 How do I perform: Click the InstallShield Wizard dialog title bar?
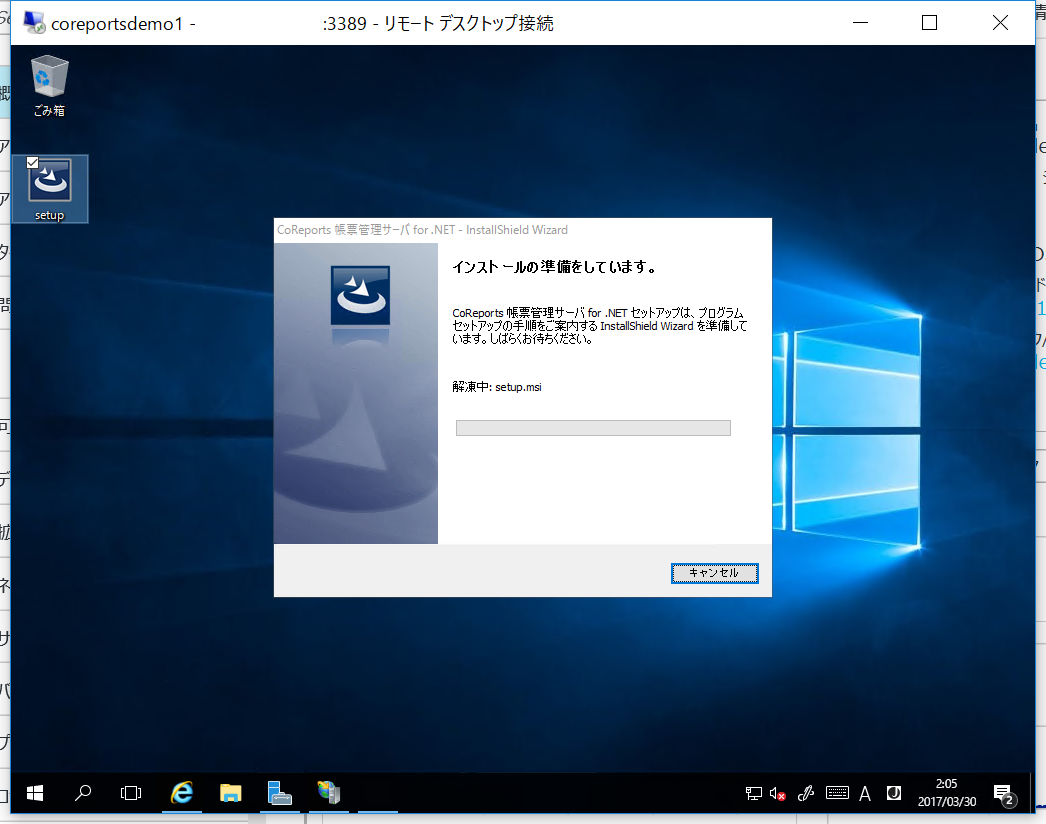pyautogui.click(x=522, y=230)
